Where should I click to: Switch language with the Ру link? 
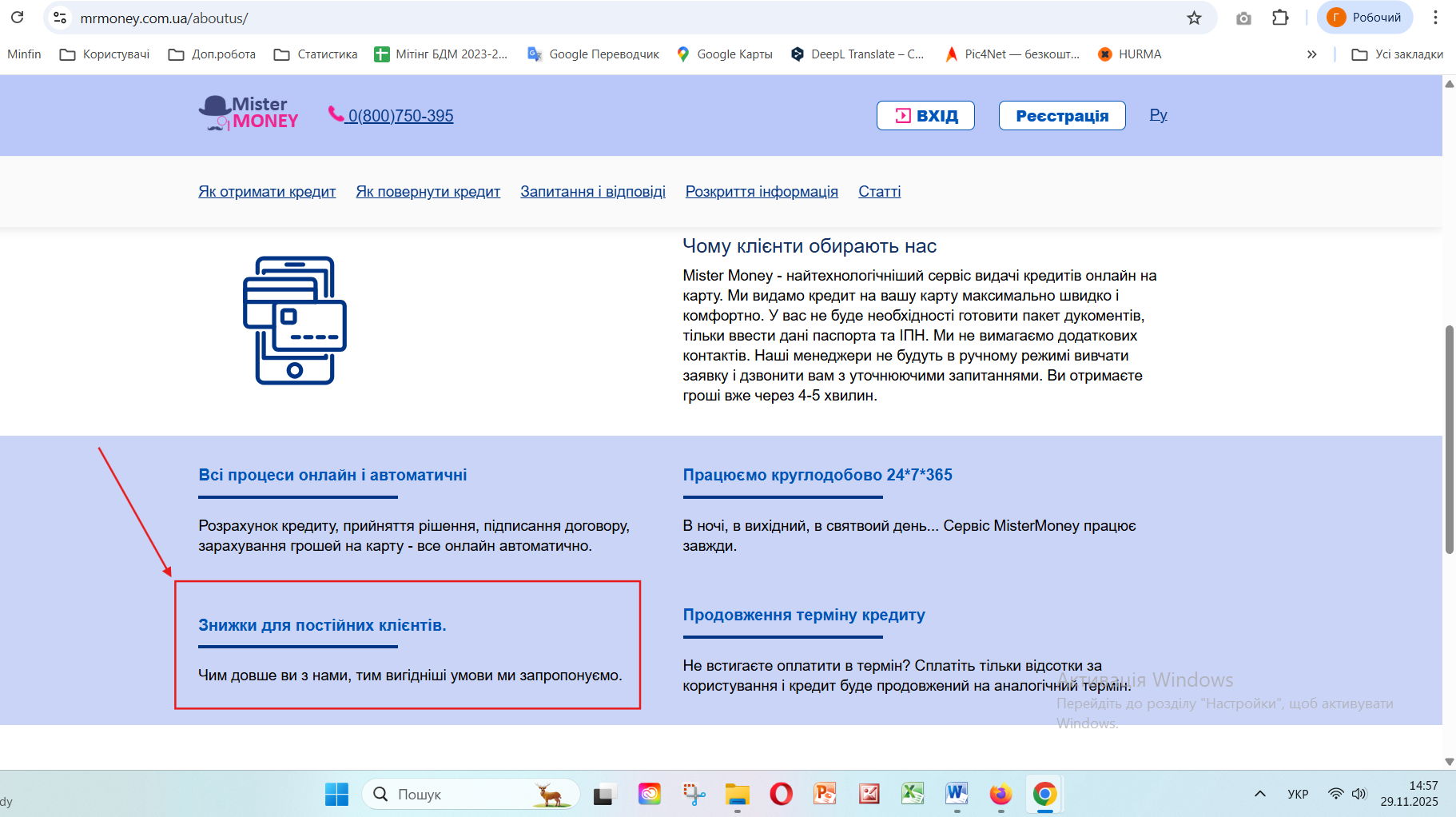pos(1159,114)
